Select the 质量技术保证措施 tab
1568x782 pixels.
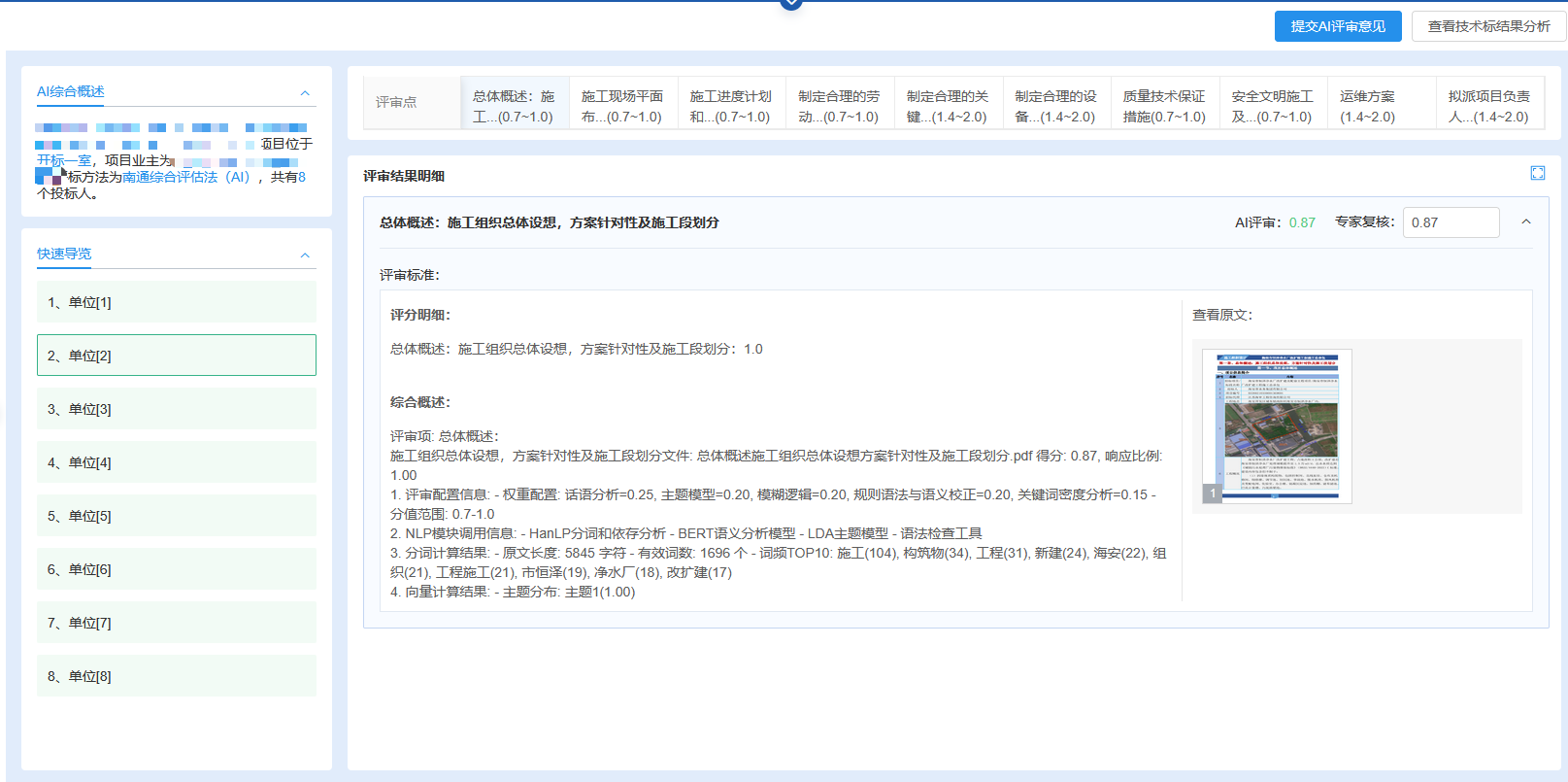click(x=1163, y=106)
